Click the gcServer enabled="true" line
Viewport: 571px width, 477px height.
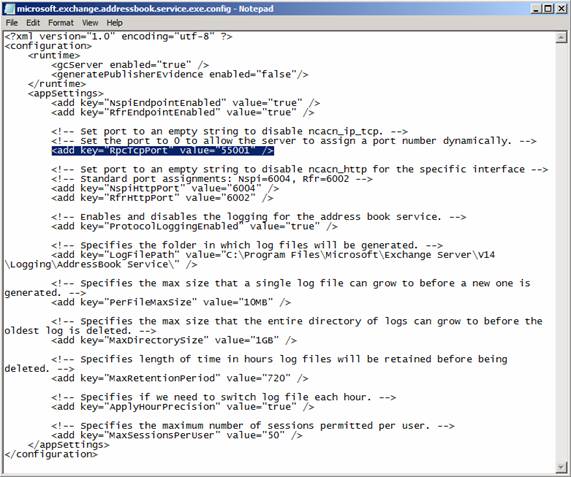click(x=130, y=65)
